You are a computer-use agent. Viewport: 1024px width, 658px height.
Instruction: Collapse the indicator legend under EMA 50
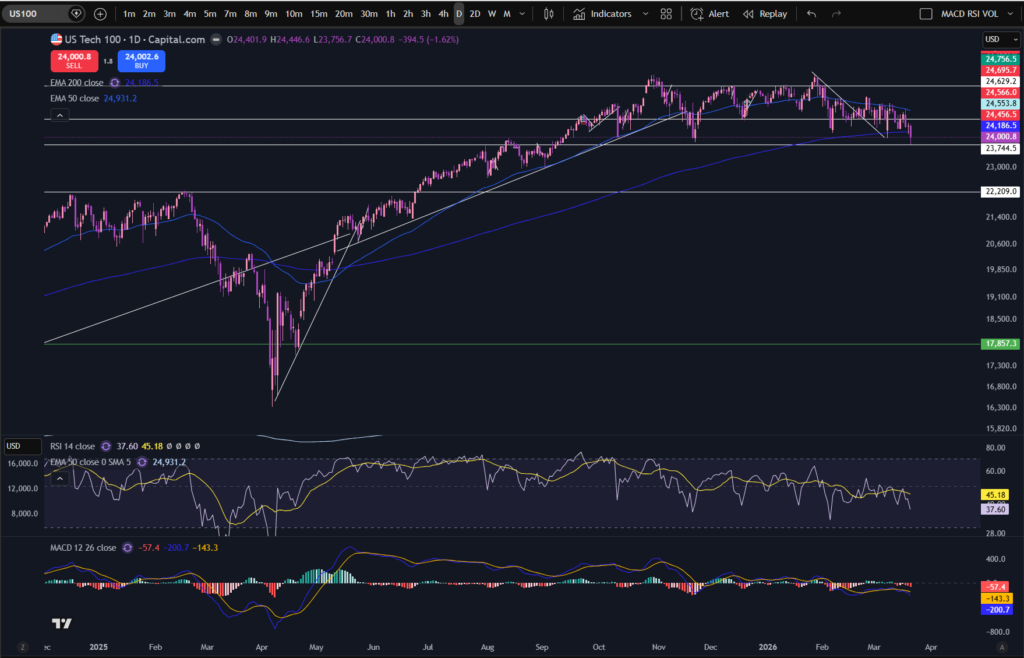tap(59, 116)
